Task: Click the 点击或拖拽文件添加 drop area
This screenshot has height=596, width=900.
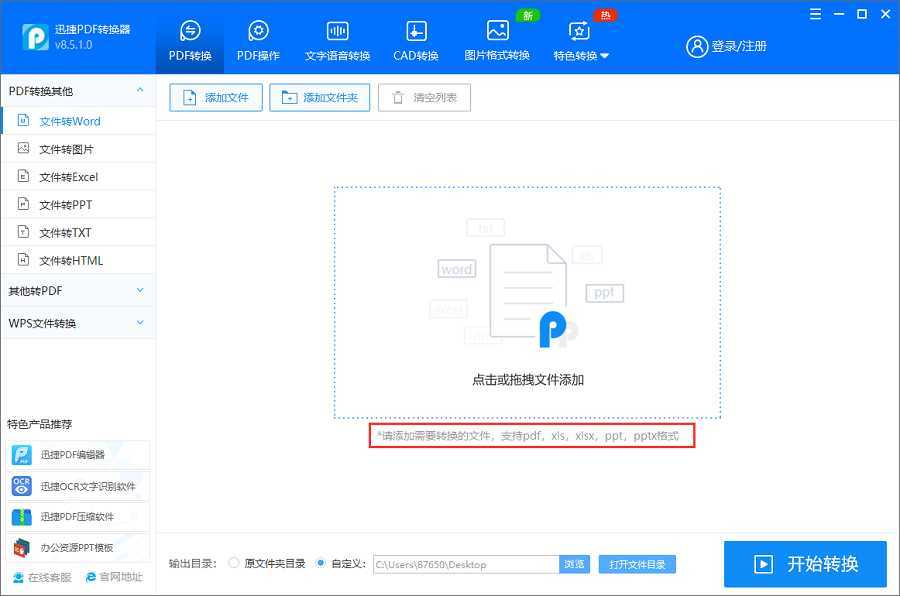Action: (527, 303)
